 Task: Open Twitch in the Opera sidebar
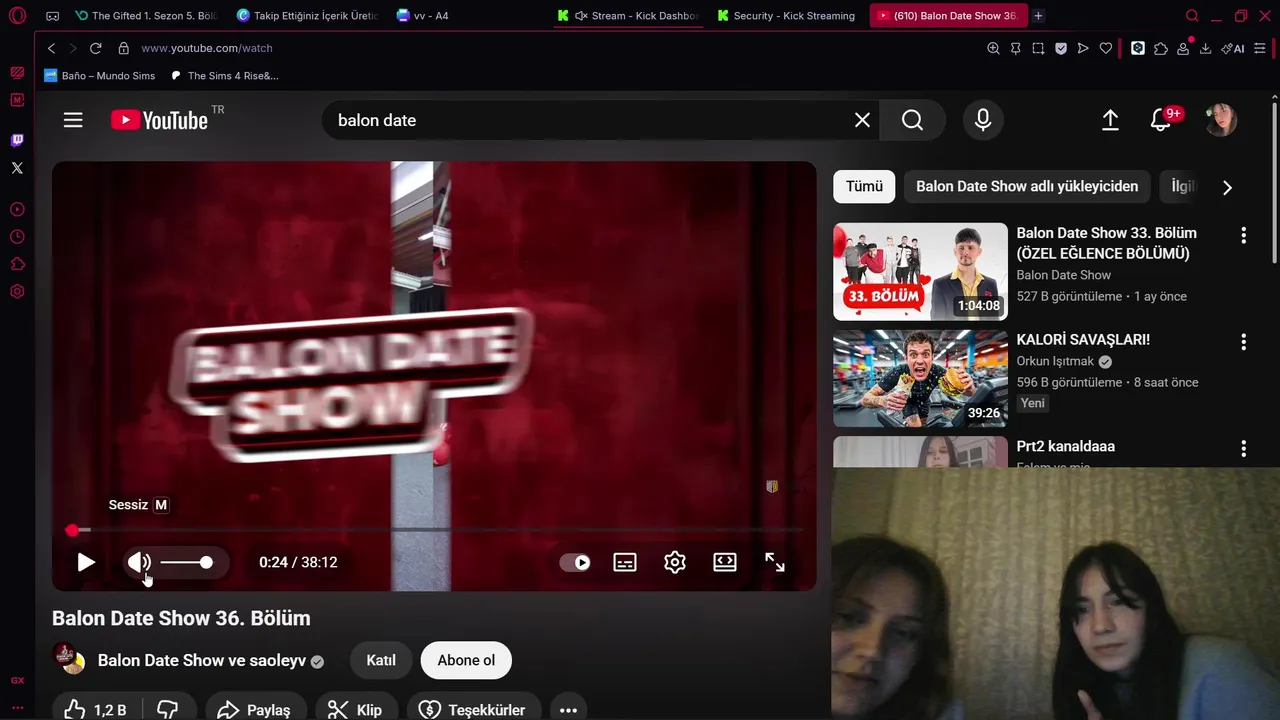(17, 140)
